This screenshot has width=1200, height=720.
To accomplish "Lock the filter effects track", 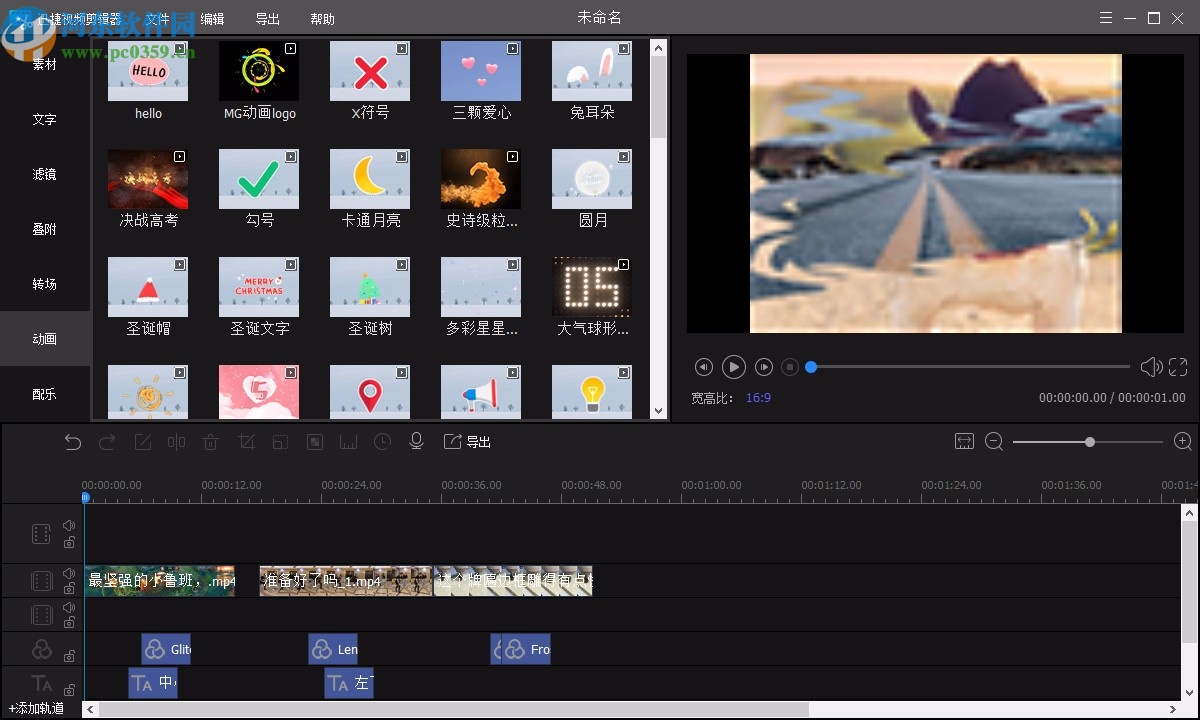I will pyautogui.click(x=69, y=657).
